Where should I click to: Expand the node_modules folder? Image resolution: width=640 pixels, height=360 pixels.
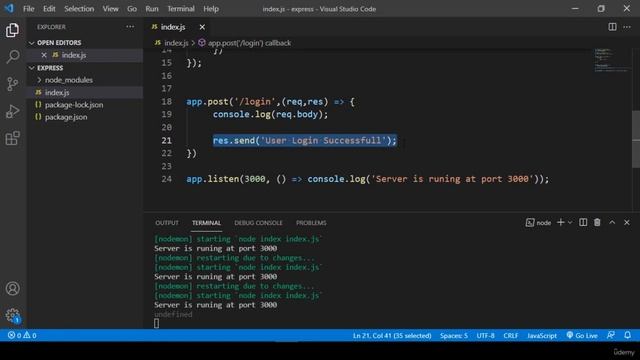[69, 80]
